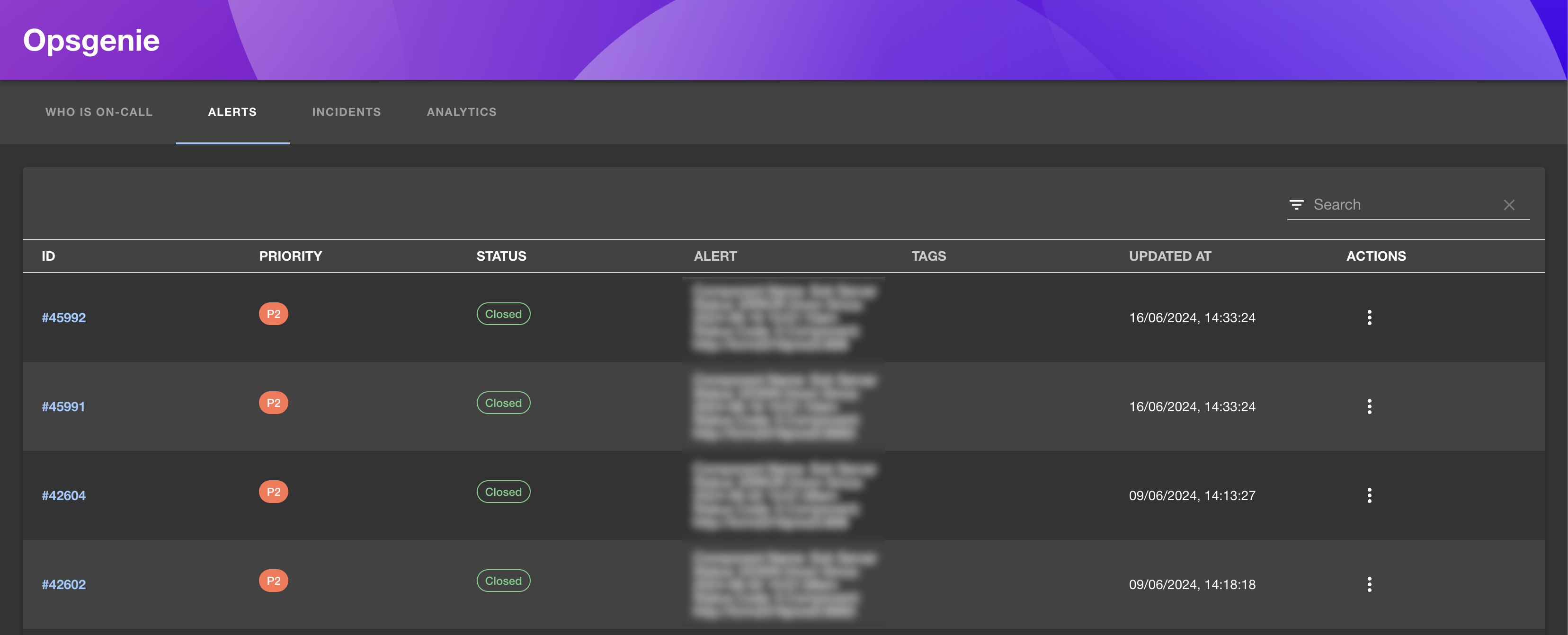The height and width of the screenshot is (635, 1568).
Task: Open actions menu for alert #42604
Action: [x=1369, y=495]
